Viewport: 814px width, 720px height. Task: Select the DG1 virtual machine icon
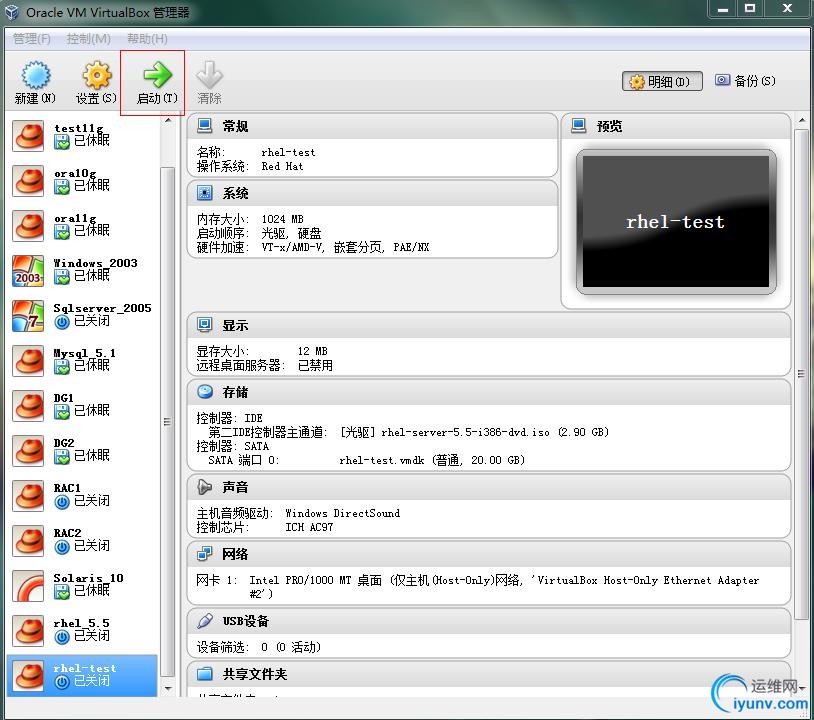pos(29,406)
